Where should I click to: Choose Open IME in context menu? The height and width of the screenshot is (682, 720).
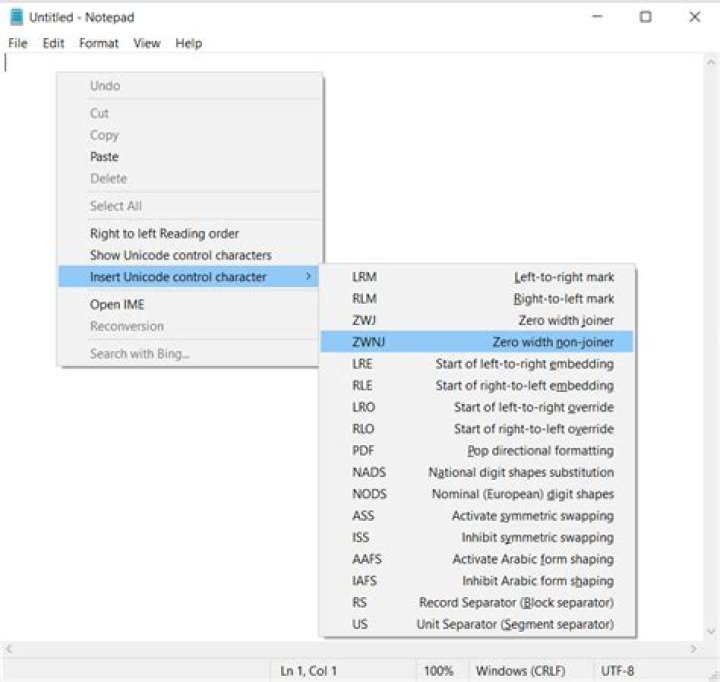click(190, 304)
